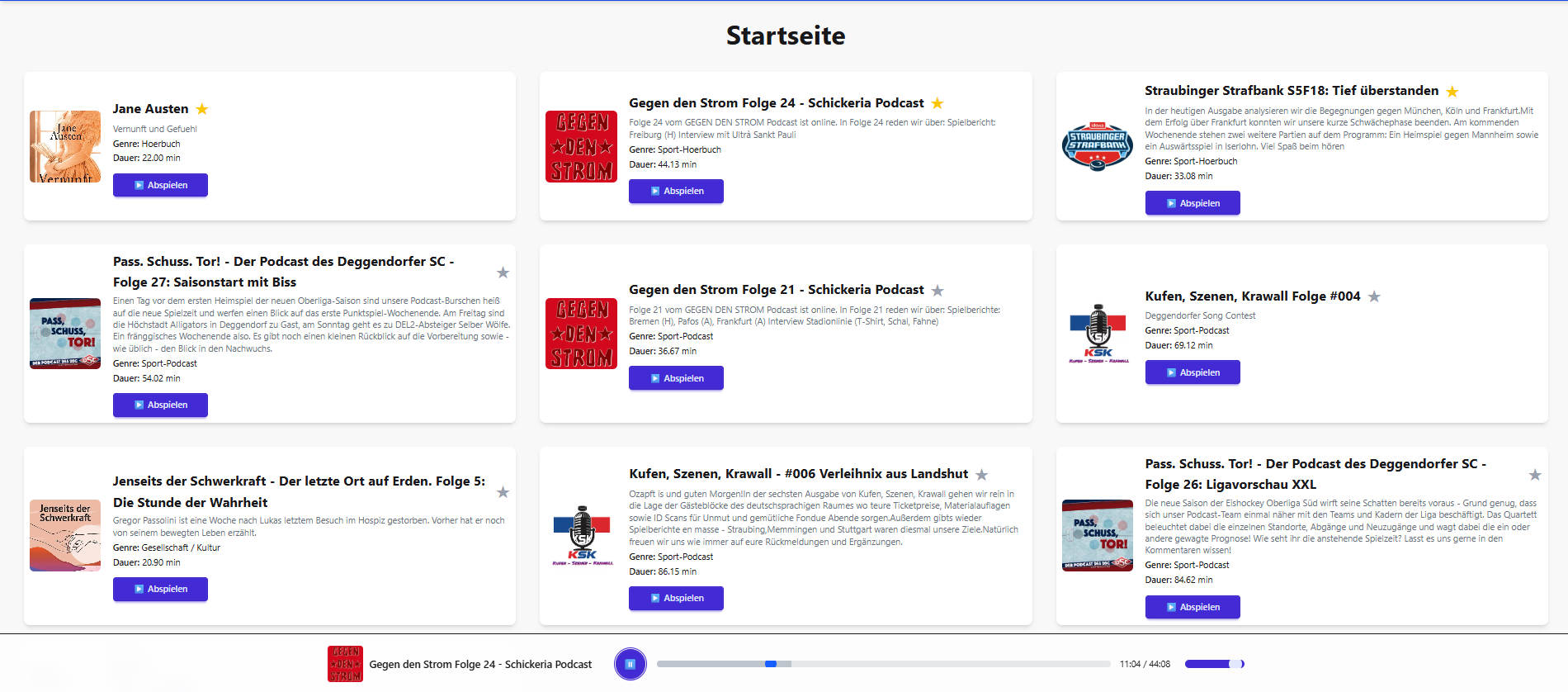Toggle favorite star for Straubinger Strafbank episode

[x=1452, y=92]
